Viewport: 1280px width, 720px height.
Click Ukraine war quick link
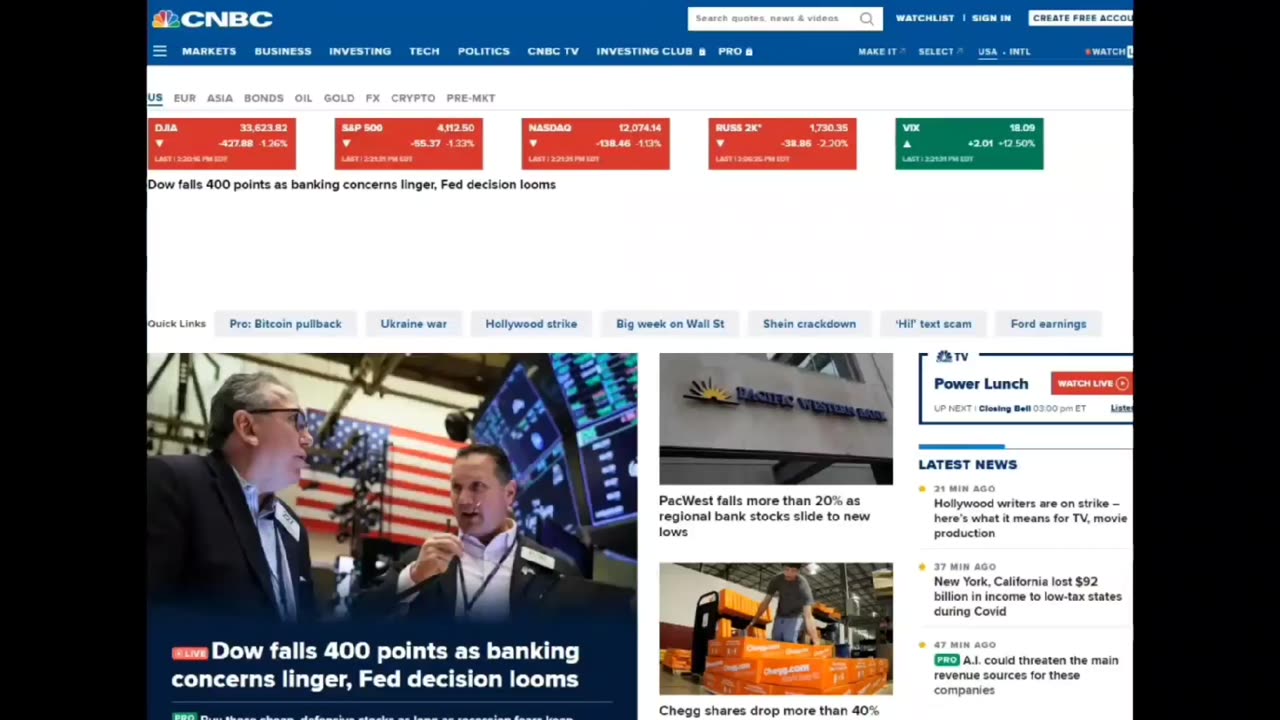pyautogui.click(x=414, y=324)
